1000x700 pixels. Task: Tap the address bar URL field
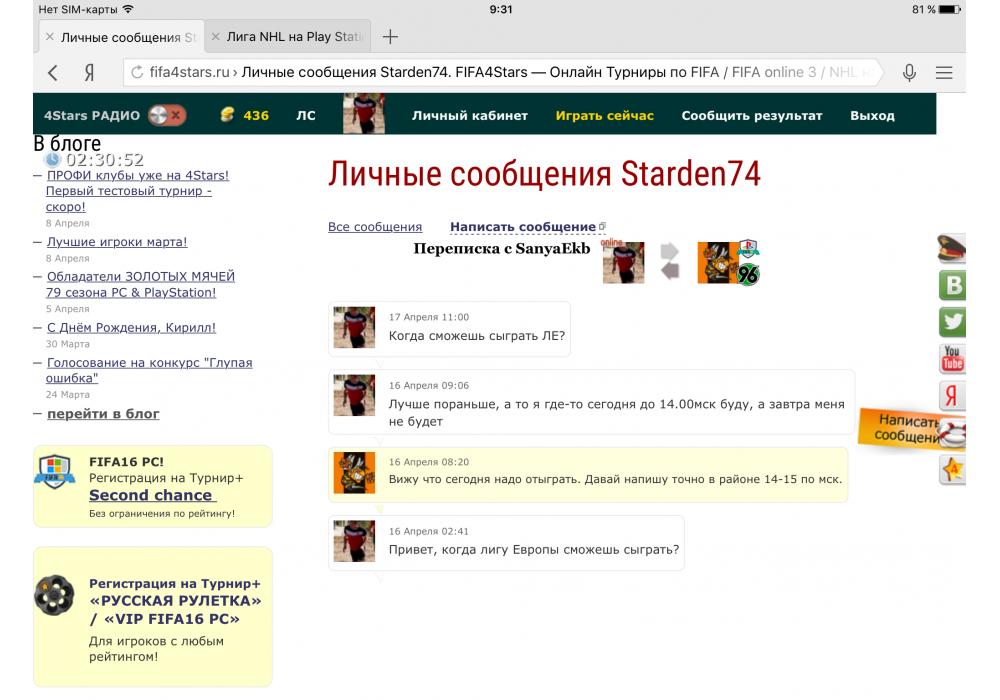pyautogui.click(x=500, y=72)
